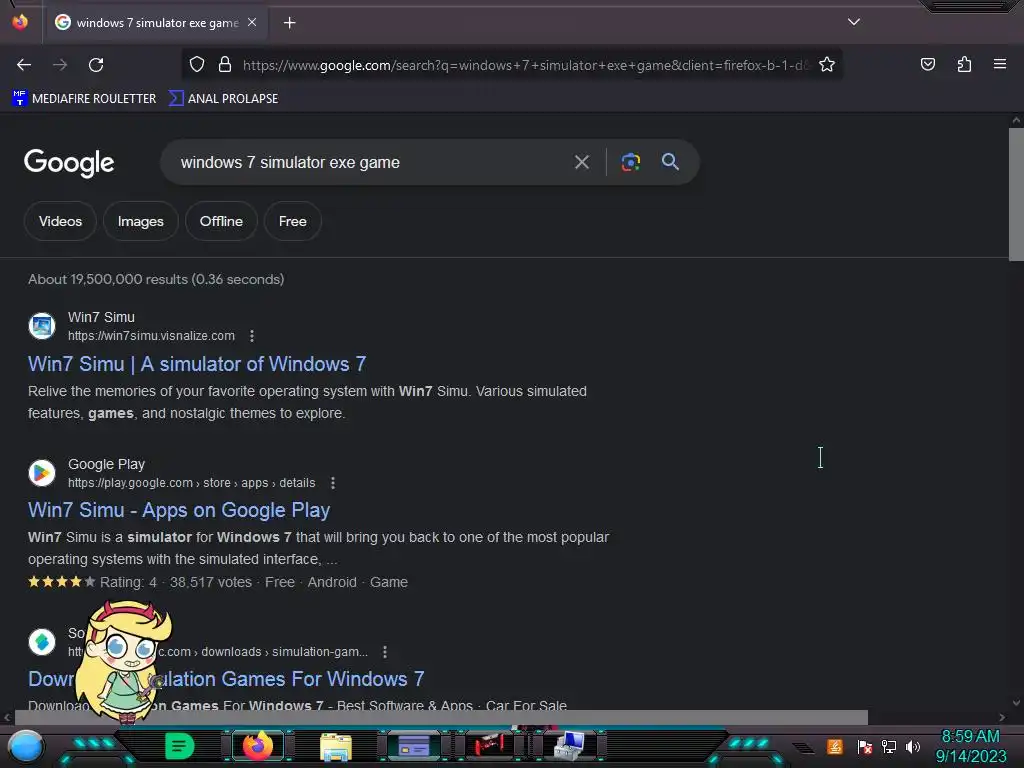
Task: Apply the Free filter chip
Action: 293,221
